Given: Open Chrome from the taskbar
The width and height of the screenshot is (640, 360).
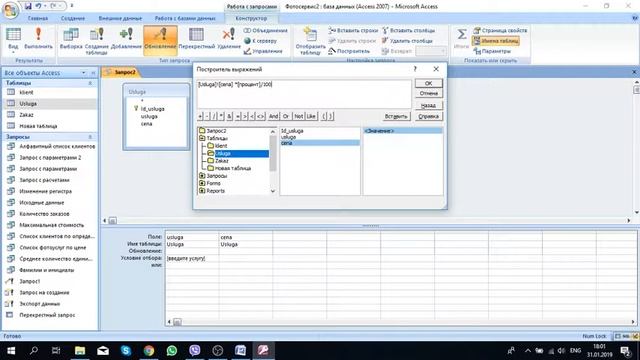Looking at the screenshot, I should (x=149, y=350).
